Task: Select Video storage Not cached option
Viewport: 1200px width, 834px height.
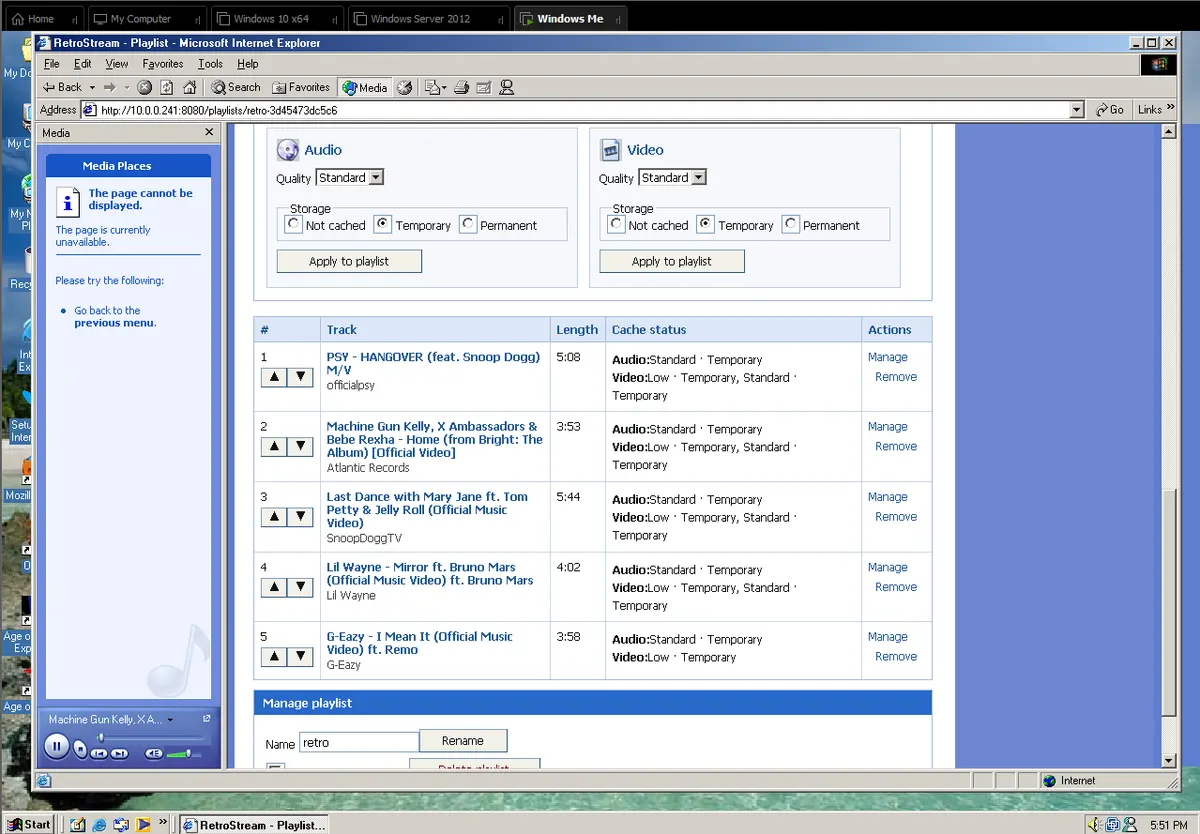Action: (616, 225)
